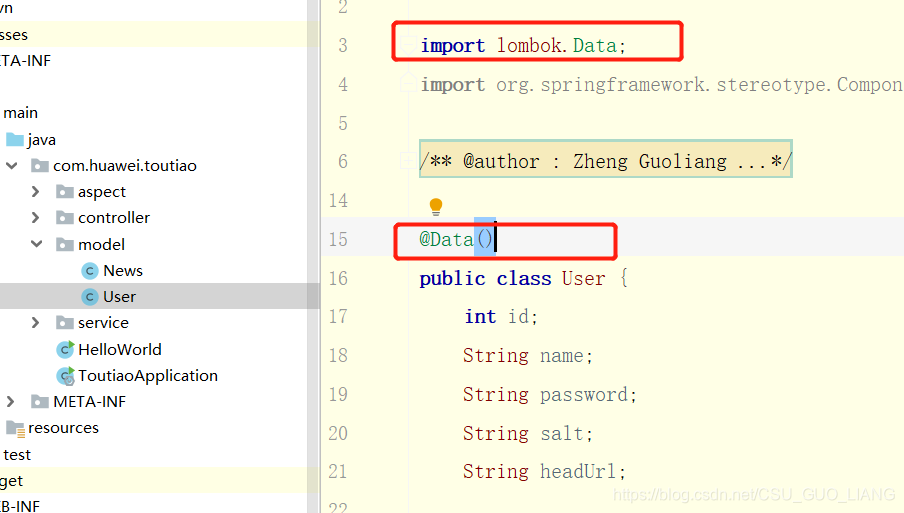Click the yellow lightbulb intention icon
This screenshot has height=513, width=904.
click(436, 206)
